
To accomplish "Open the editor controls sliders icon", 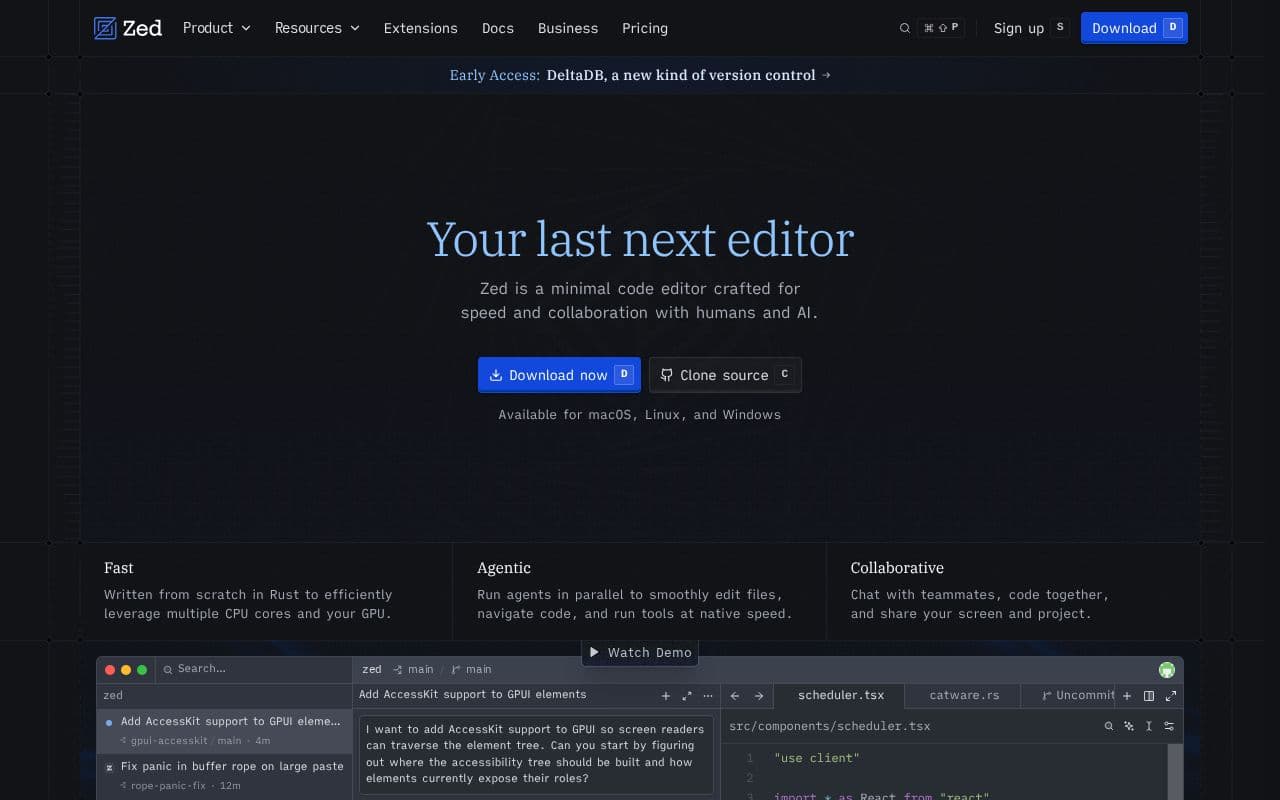I will click(1169, 726).
